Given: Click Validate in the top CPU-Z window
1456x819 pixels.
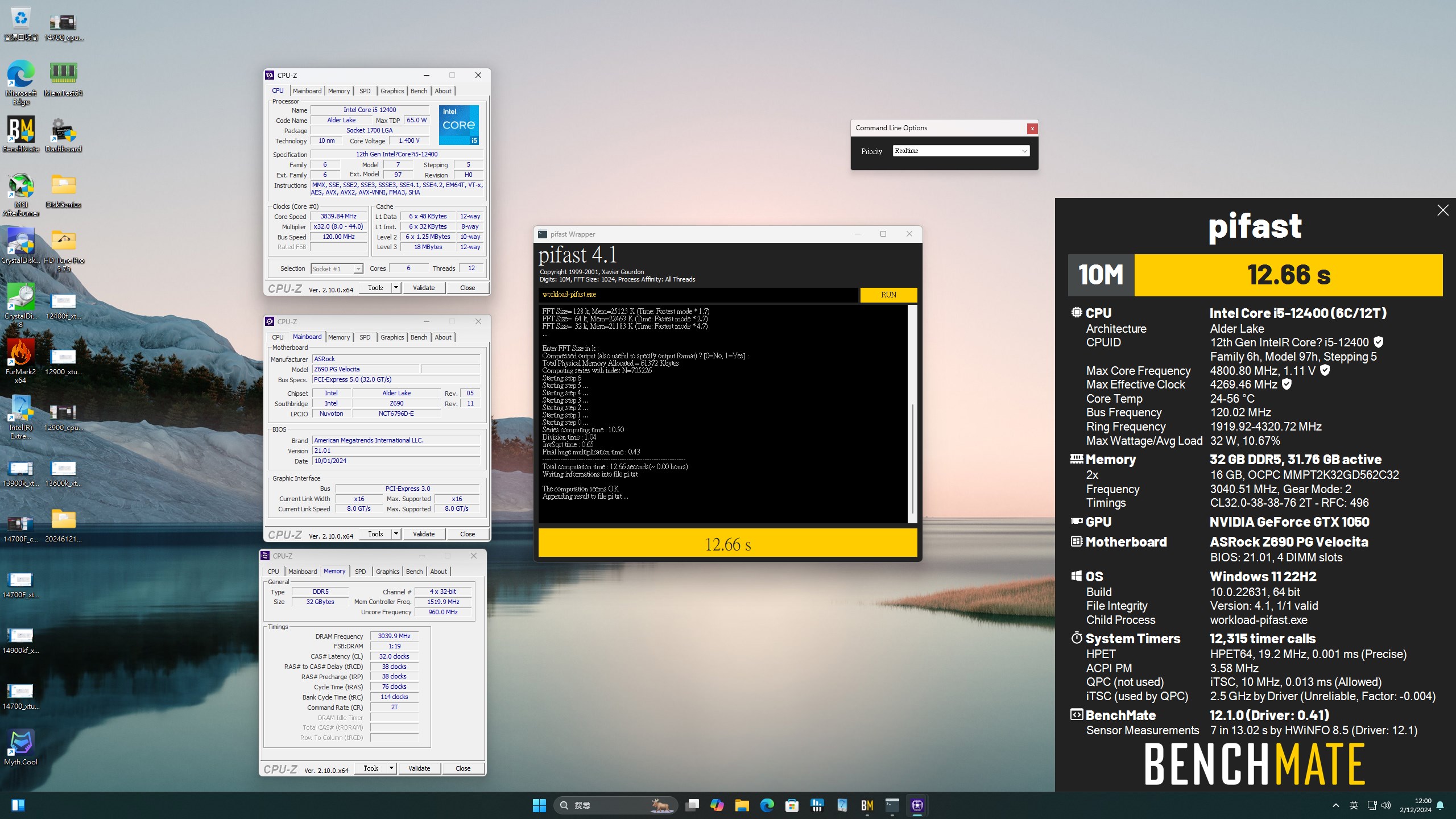Looking at the screenshot, I should (424, 288).
